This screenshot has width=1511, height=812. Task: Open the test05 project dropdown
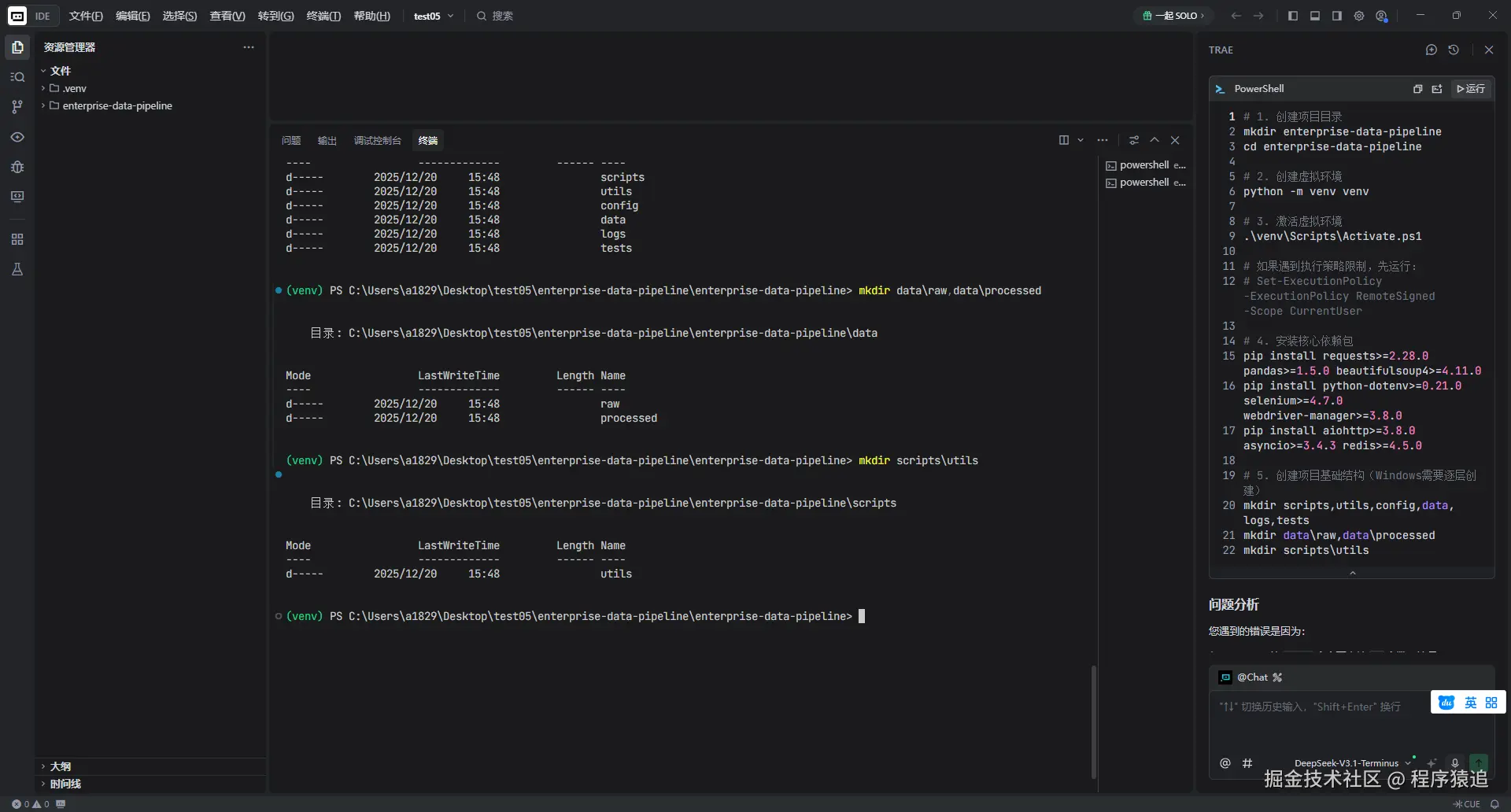pos(434,16)
